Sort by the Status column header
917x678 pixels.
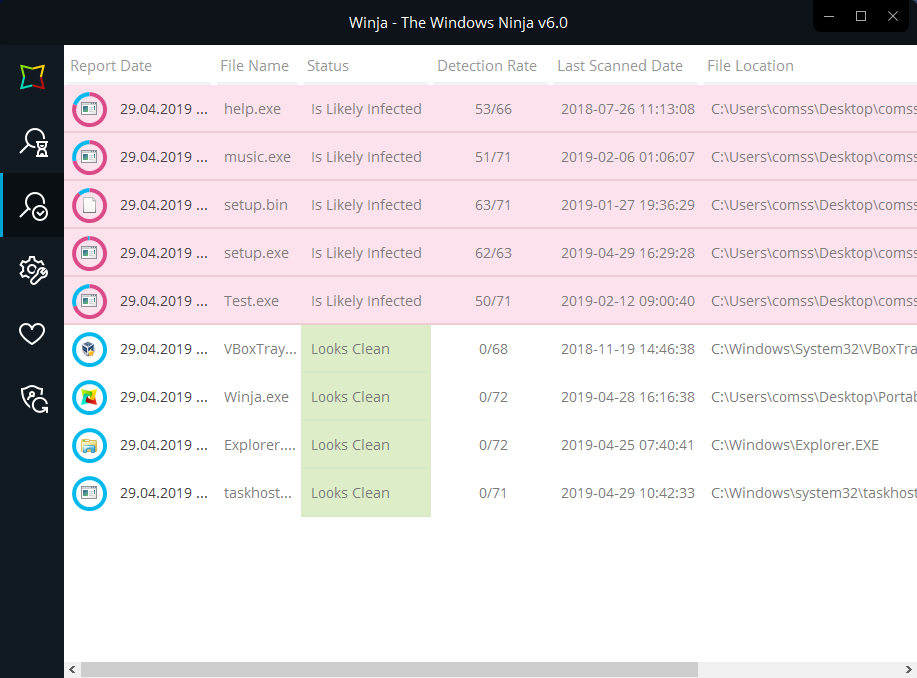328,66
